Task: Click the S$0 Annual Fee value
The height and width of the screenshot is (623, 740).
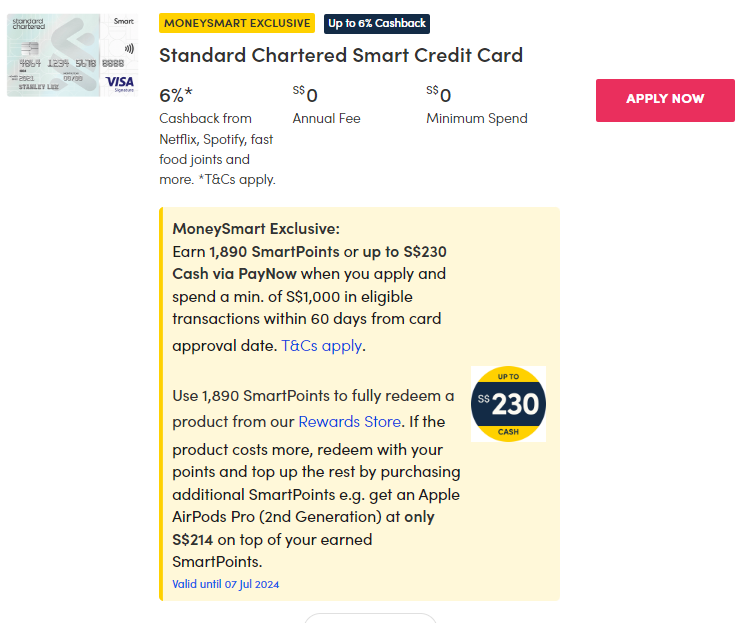Action: (x=305, y=96)
